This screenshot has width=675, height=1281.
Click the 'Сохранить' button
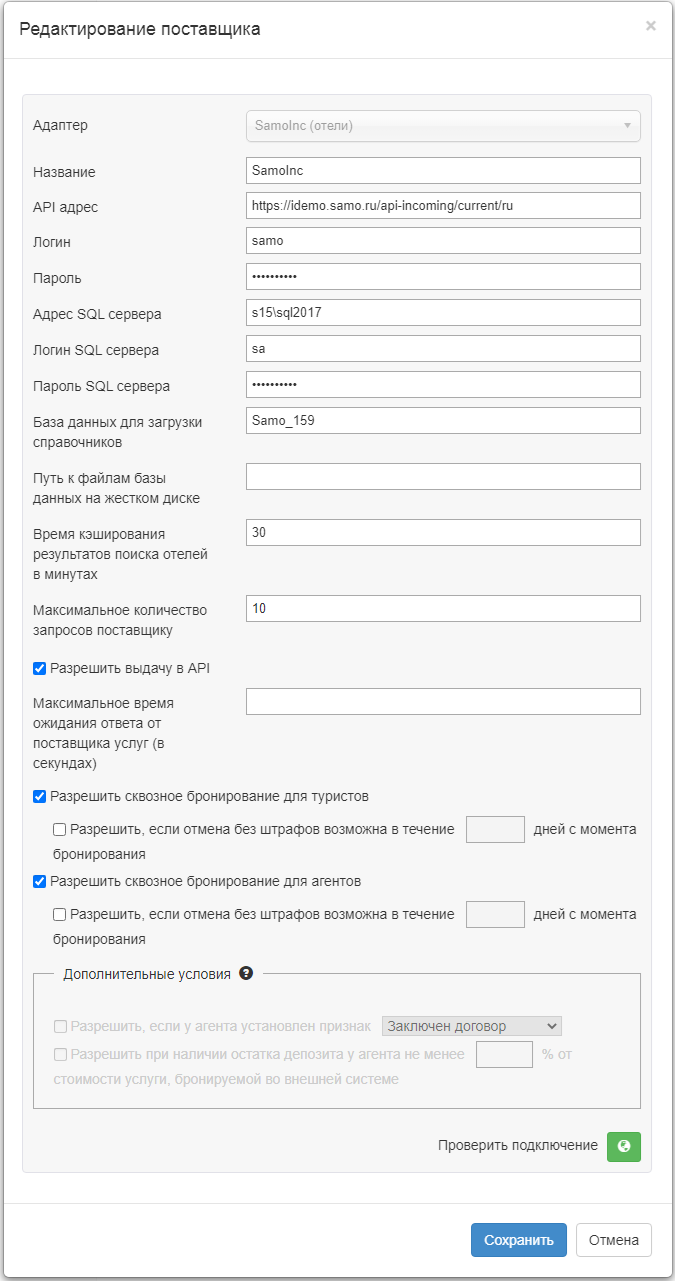coord(518,1240)
